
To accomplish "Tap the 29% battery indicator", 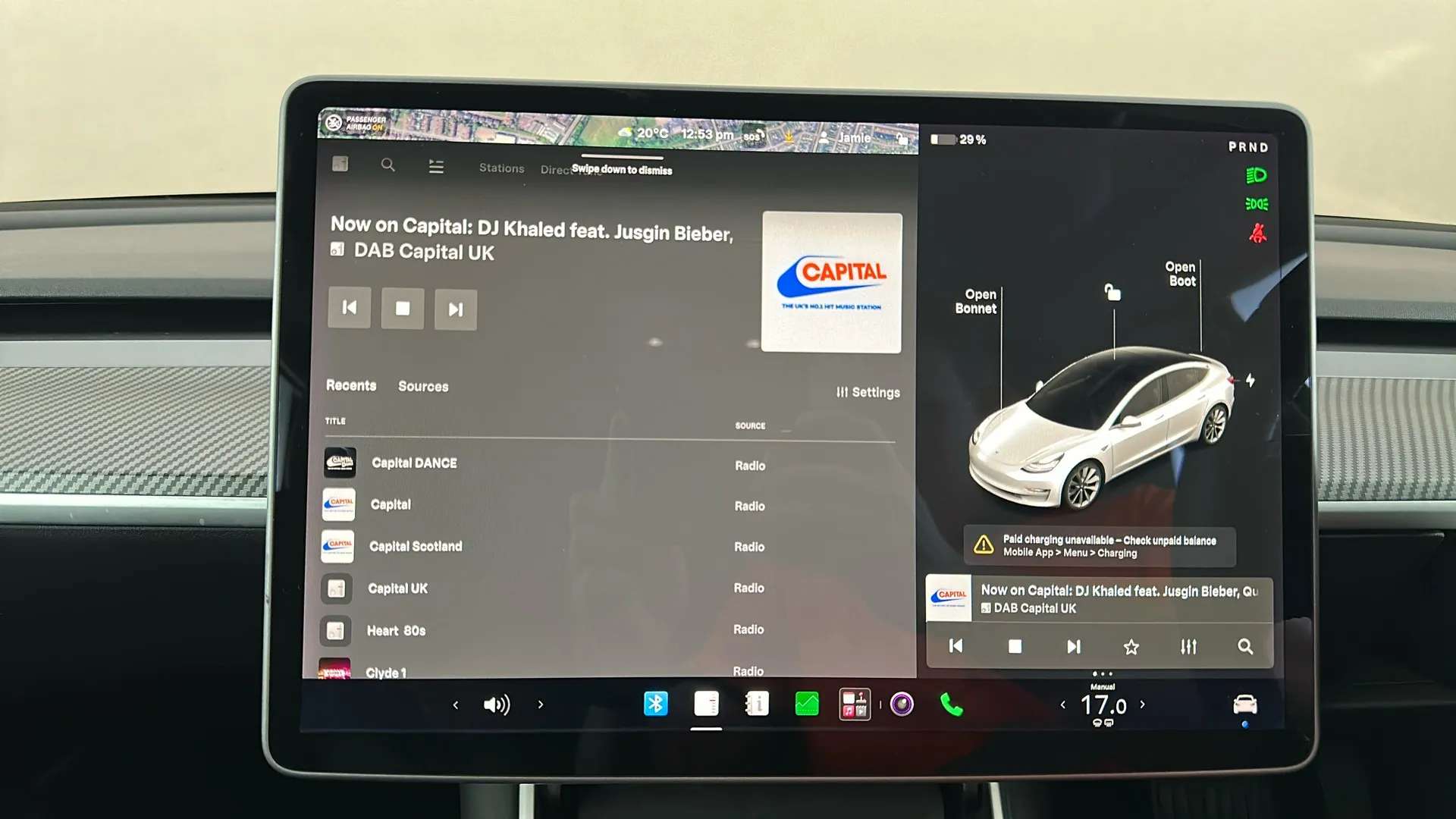I will click(959, 140).
